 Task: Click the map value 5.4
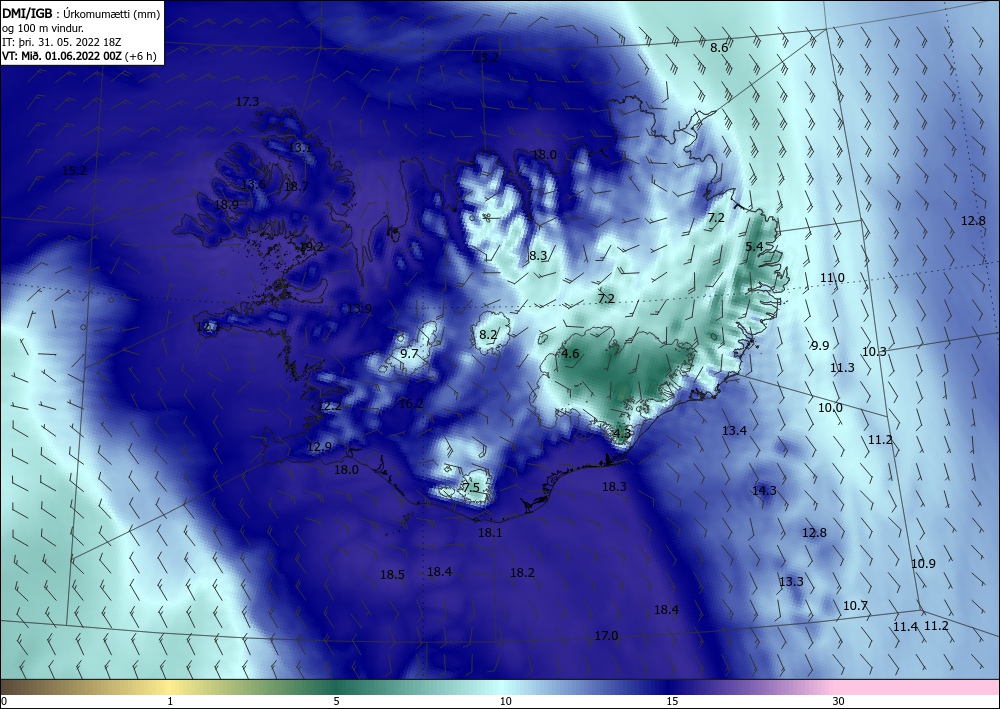click(754, 247)
